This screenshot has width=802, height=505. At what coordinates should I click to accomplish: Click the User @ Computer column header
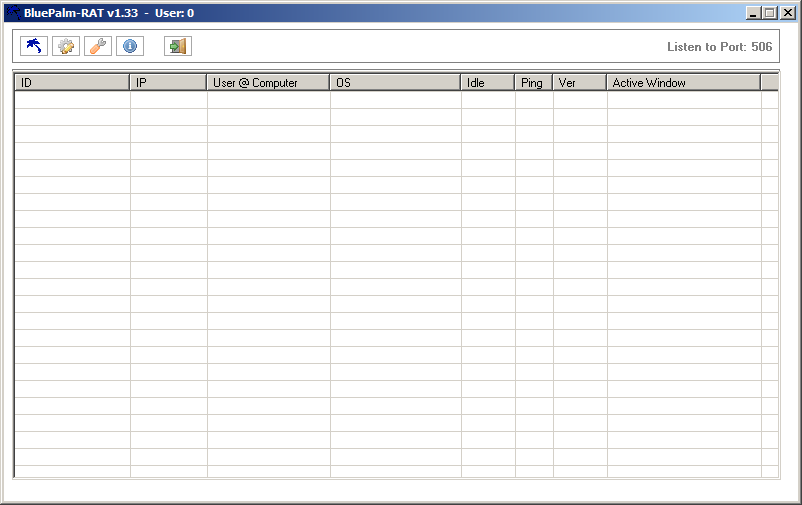pos(268,83)
